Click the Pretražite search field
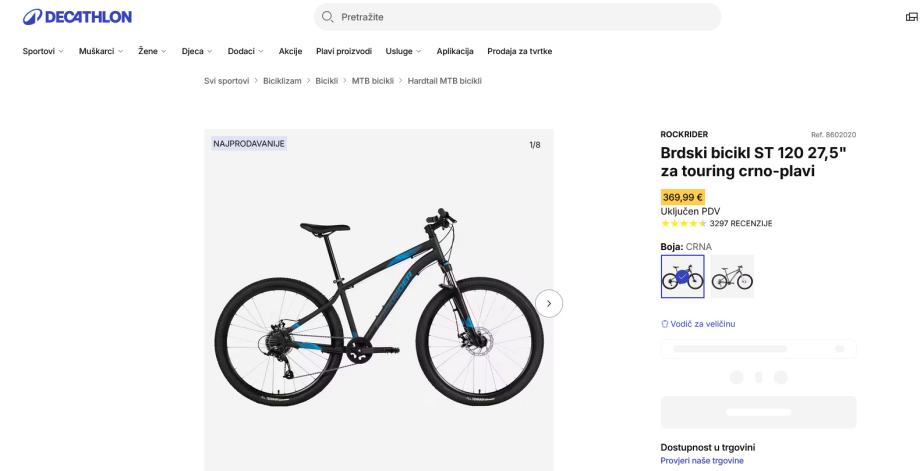The height and width of the screenshot is (471, 920). pos(520,17)
